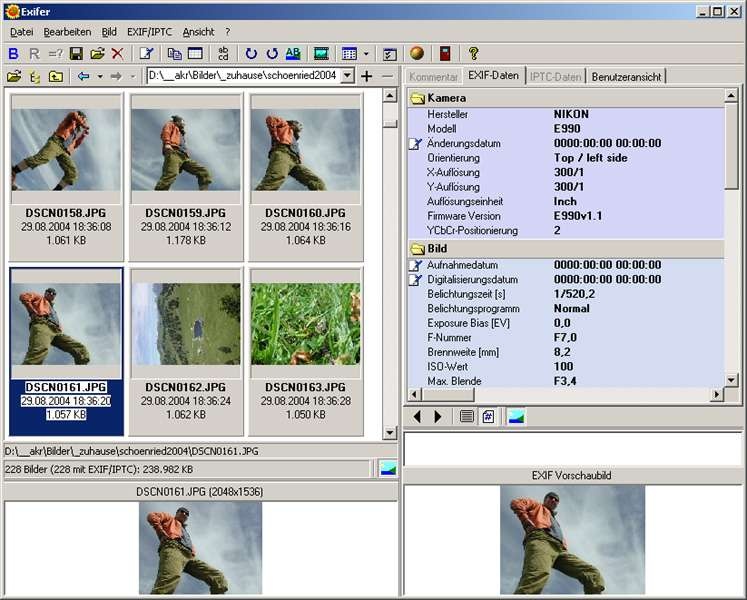Click the blue back arrow navigation icon
Image resolution: width=747 pixels, height=600 pixels.
83,76
